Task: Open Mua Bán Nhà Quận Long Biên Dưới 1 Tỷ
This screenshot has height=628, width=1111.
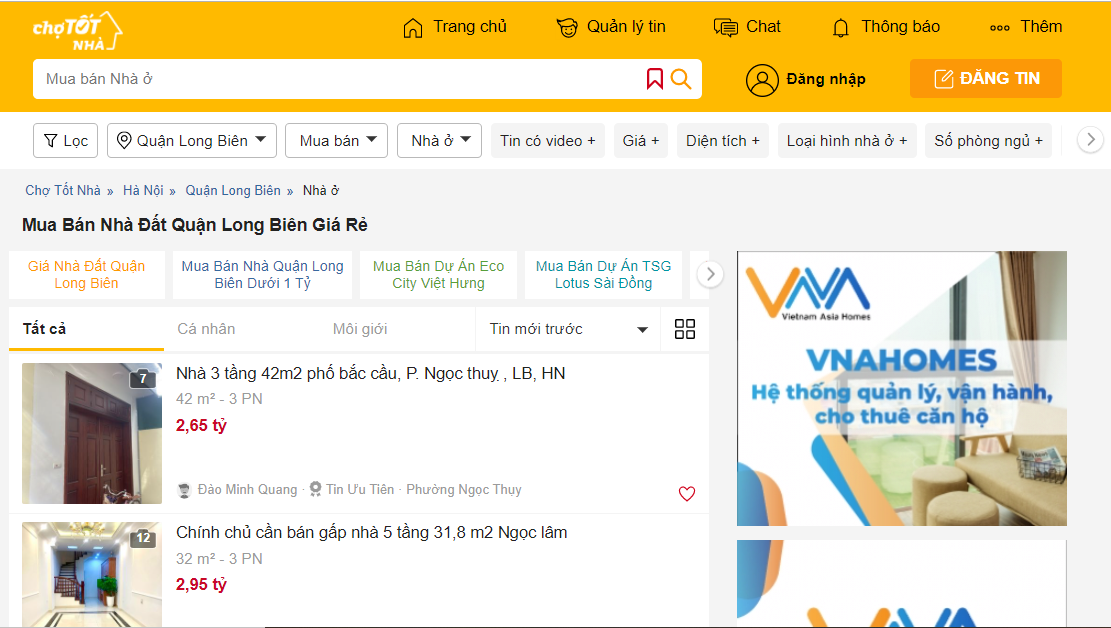Action: tap(262, 274)
